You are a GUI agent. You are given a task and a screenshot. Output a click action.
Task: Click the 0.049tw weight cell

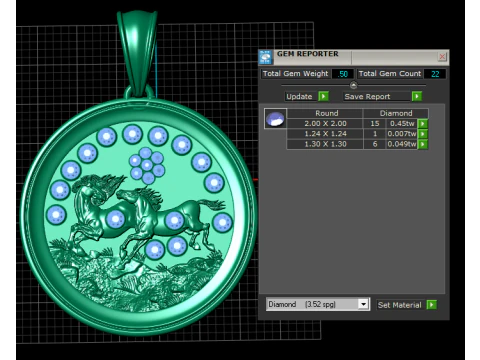click(402, 144)
